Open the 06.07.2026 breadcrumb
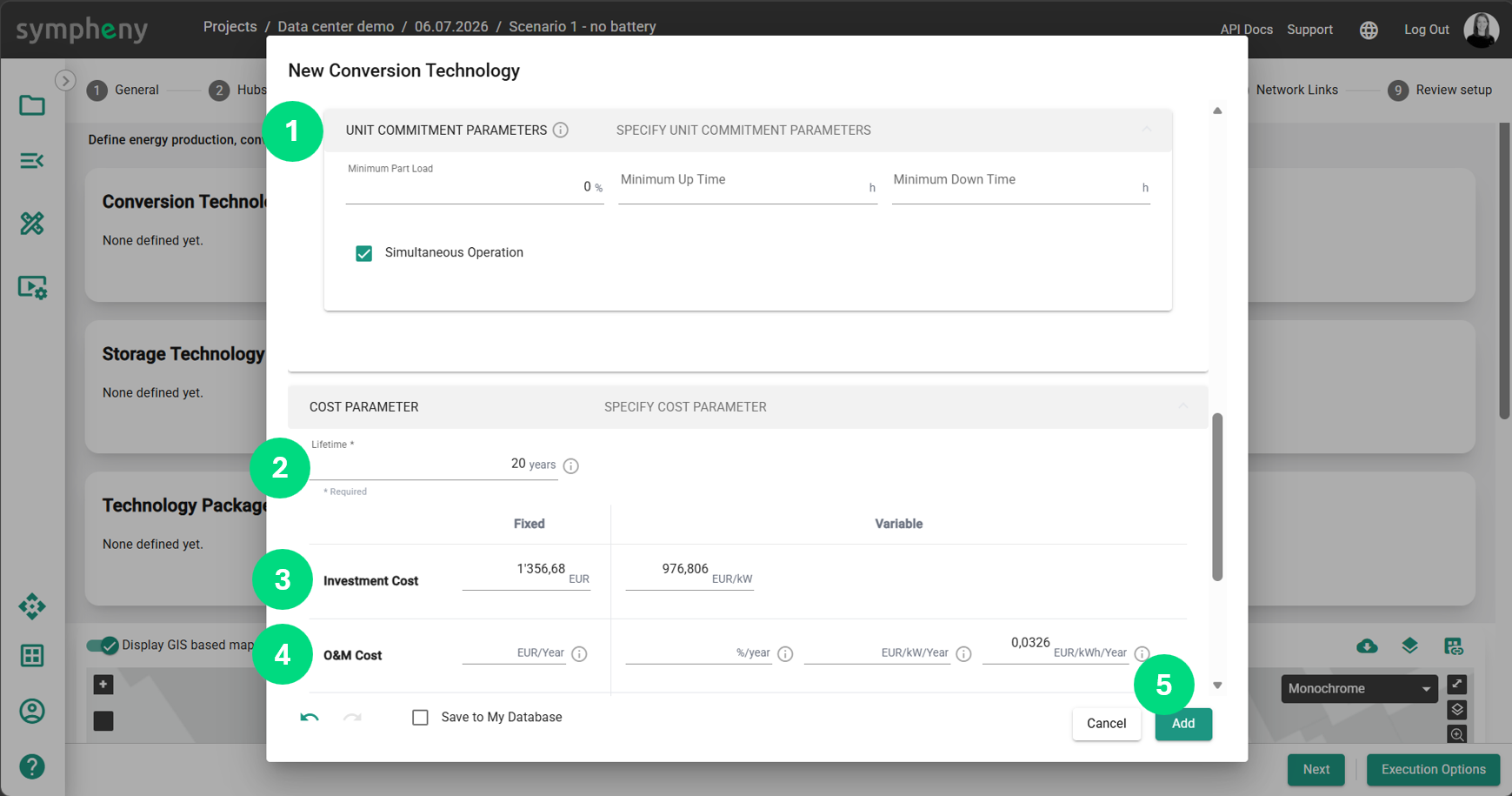 [451, 27]
